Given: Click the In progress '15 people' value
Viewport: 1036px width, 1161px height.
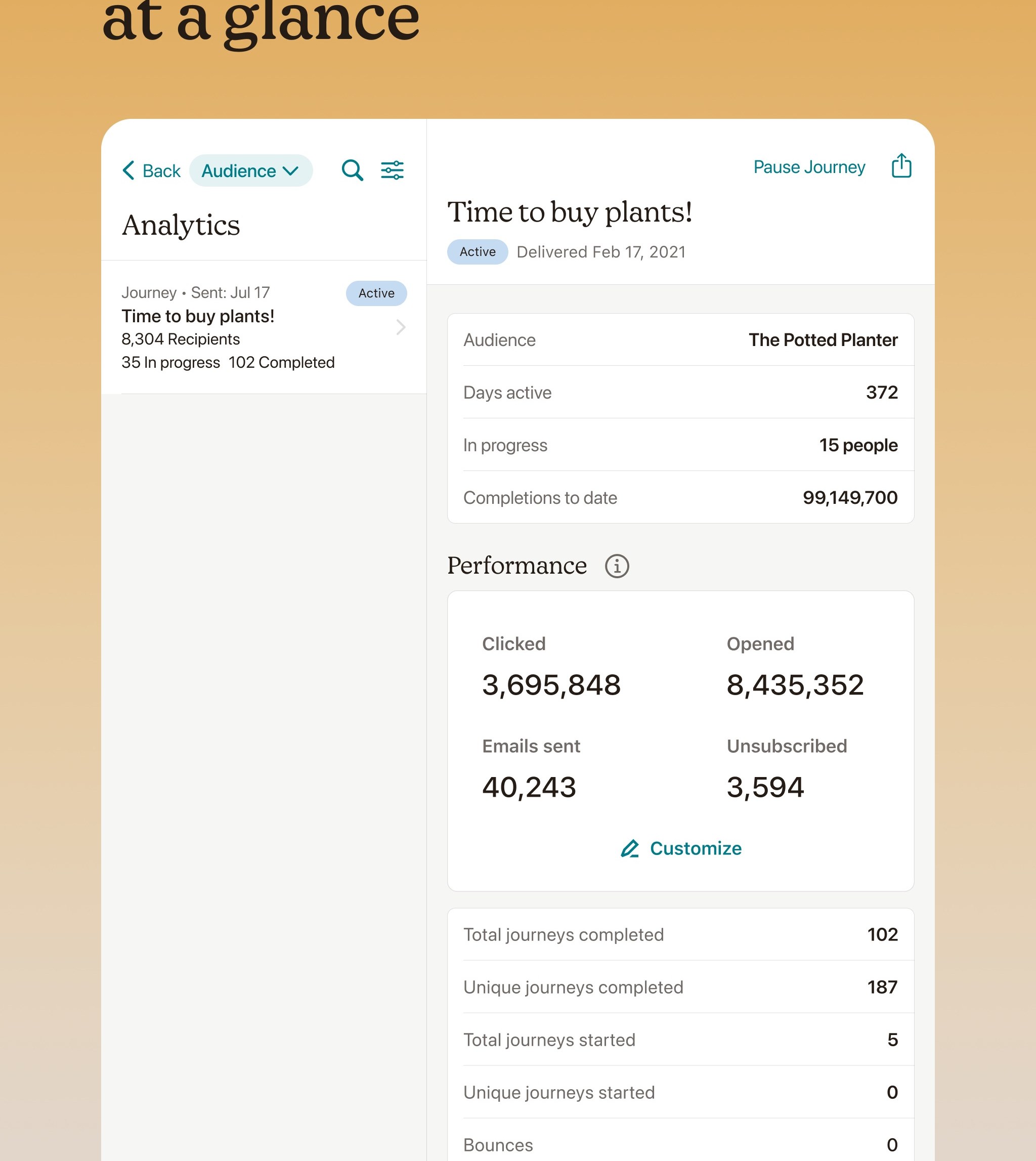Looking at the screenshot, I should tap(858, 445).
